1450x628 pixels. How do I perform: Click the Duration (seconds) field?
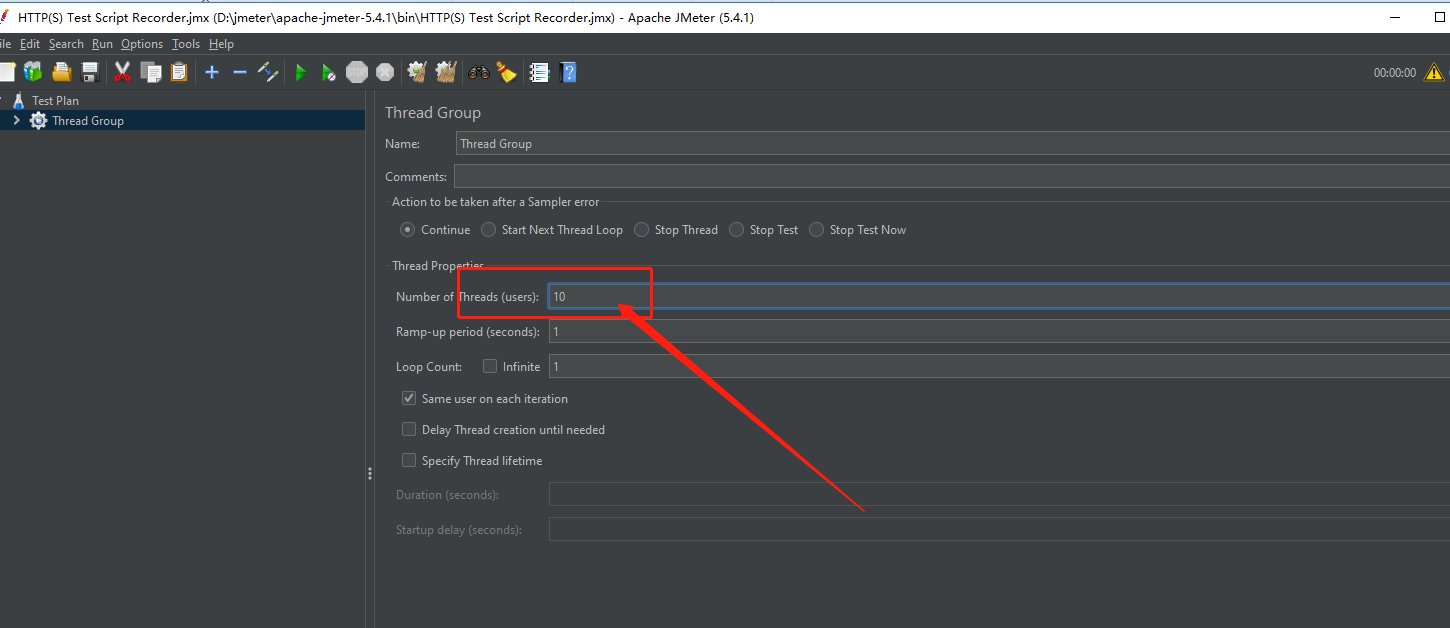999,494
